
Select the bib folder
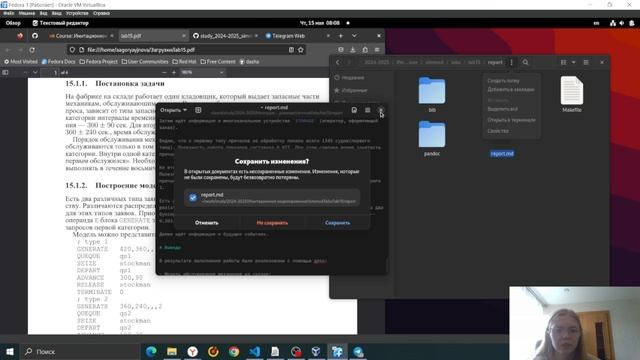[432, 94]
